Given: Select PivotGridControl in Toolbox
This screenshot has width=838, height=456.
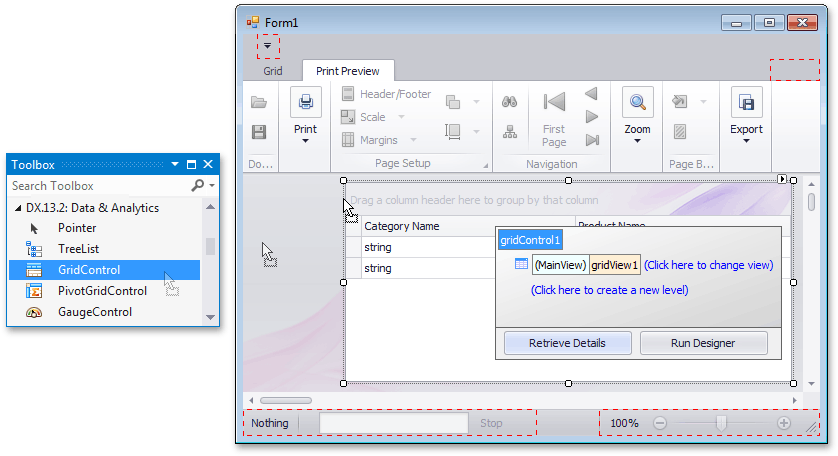Looking at the screenshot, I should pos(104,291).
